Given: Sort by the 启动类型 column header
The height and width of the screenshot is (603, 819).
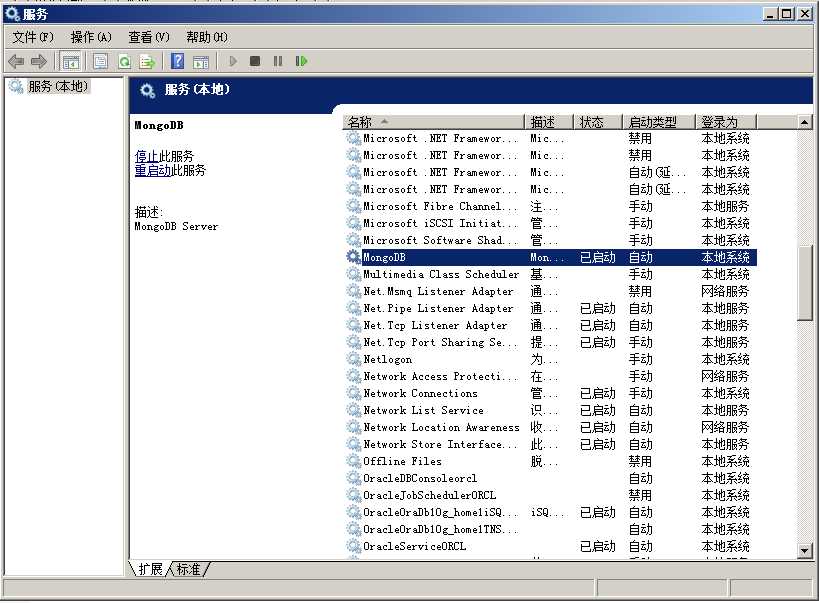Looking at the screenshot, I should pyautogui.click(x=659, y=122).
